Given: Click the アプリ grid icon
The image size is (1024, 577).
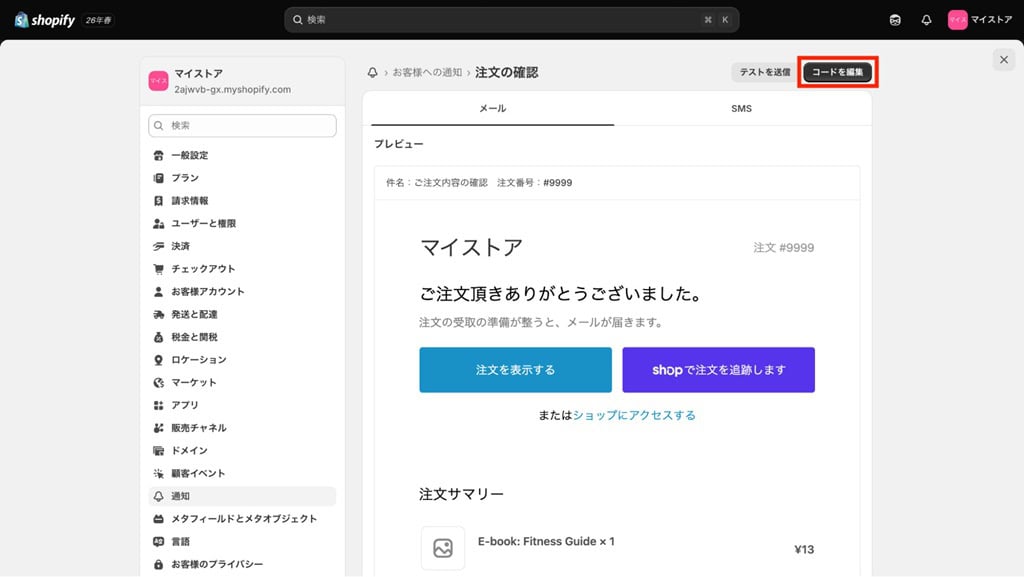Looking at the screenshot, I should click(158, 405).
